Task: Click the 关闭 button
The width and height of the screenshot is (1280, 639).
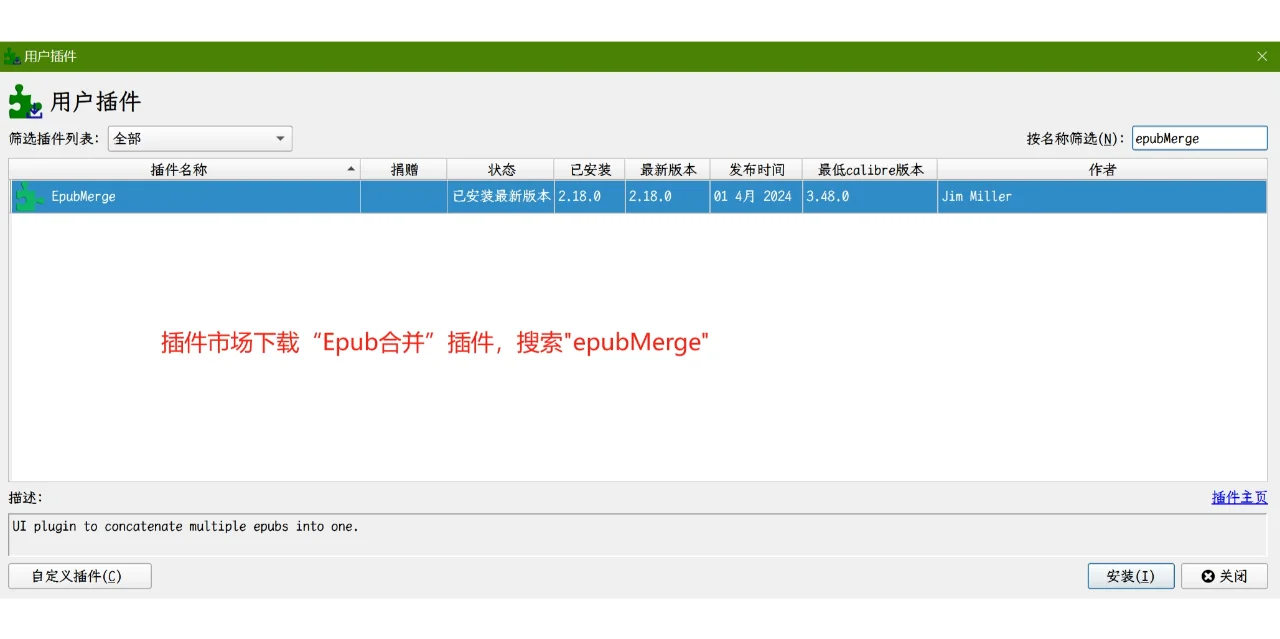Action: point(1224,576)
